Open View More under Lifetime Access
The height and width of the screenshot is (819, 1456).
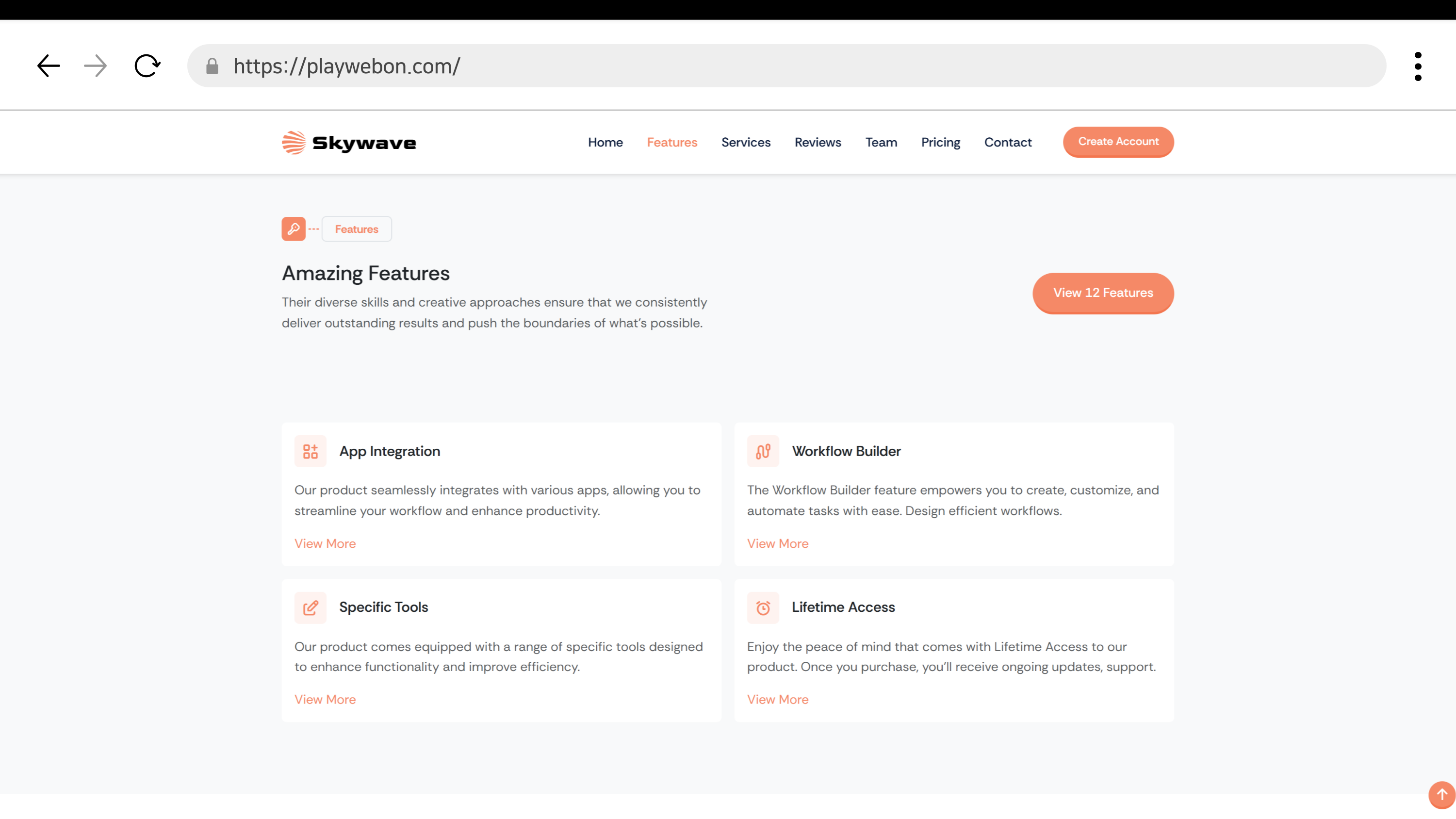pyautogui.click(x=777, y=699)
